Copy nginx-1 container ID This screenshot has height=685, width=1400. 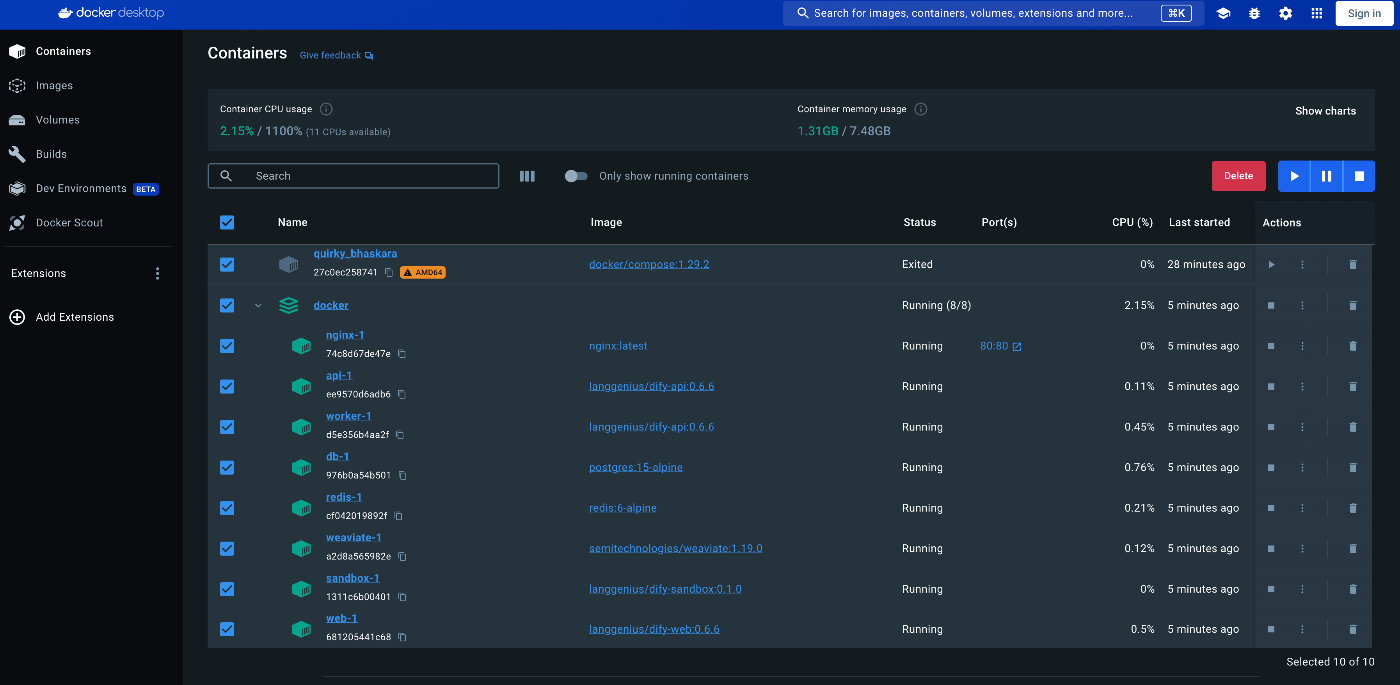pos(402,354)
